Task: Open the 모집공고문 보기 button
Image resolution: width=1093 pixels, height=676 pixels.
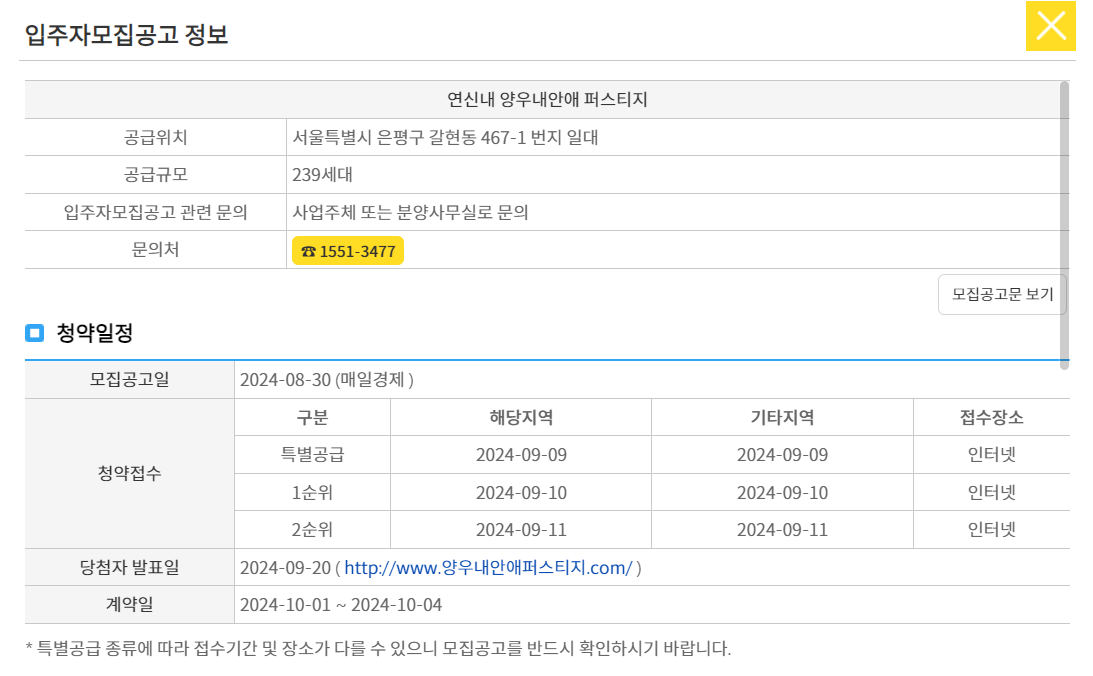Action: [1000, 294]
